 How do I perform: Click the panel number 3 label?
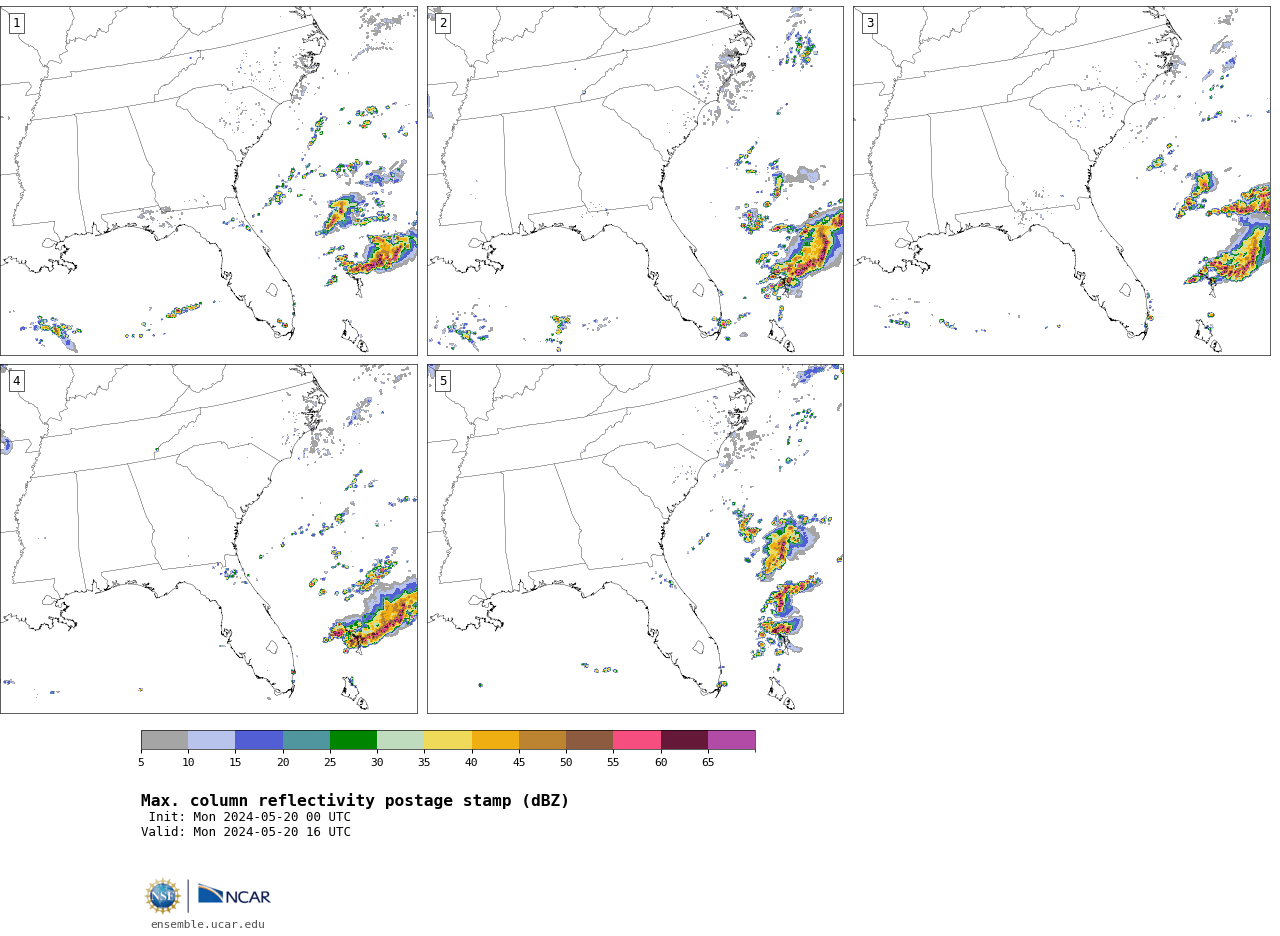click(870, 23)
